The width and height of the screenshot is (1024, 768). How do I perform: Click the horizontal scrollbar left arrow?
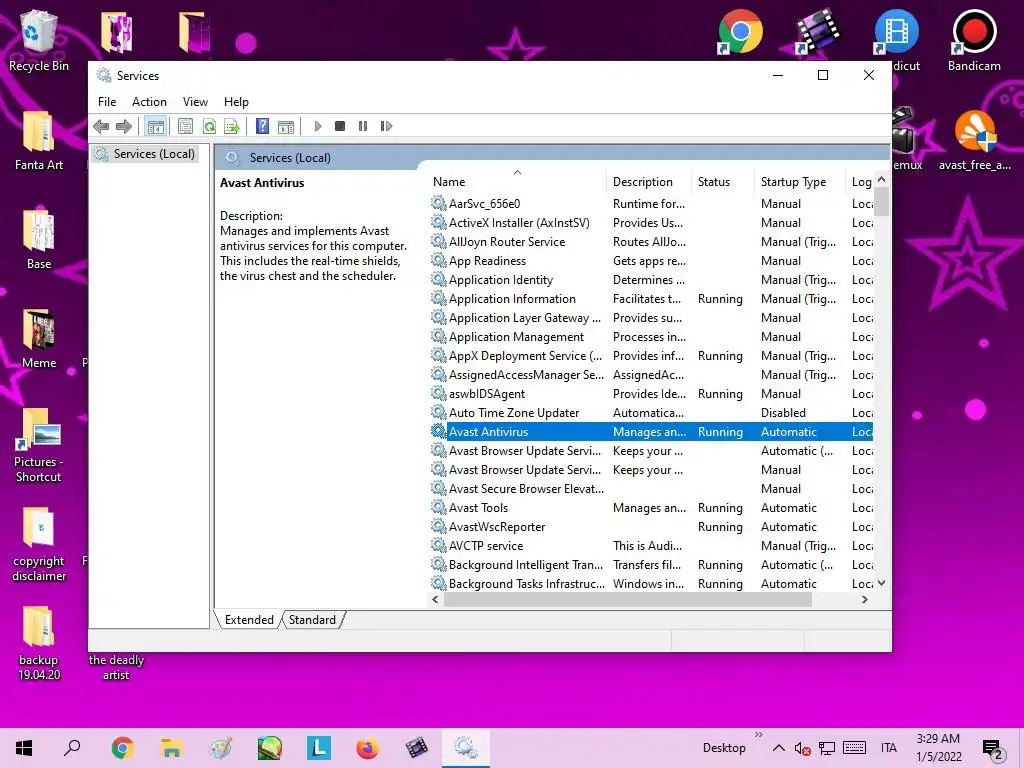tap(436, 600)
